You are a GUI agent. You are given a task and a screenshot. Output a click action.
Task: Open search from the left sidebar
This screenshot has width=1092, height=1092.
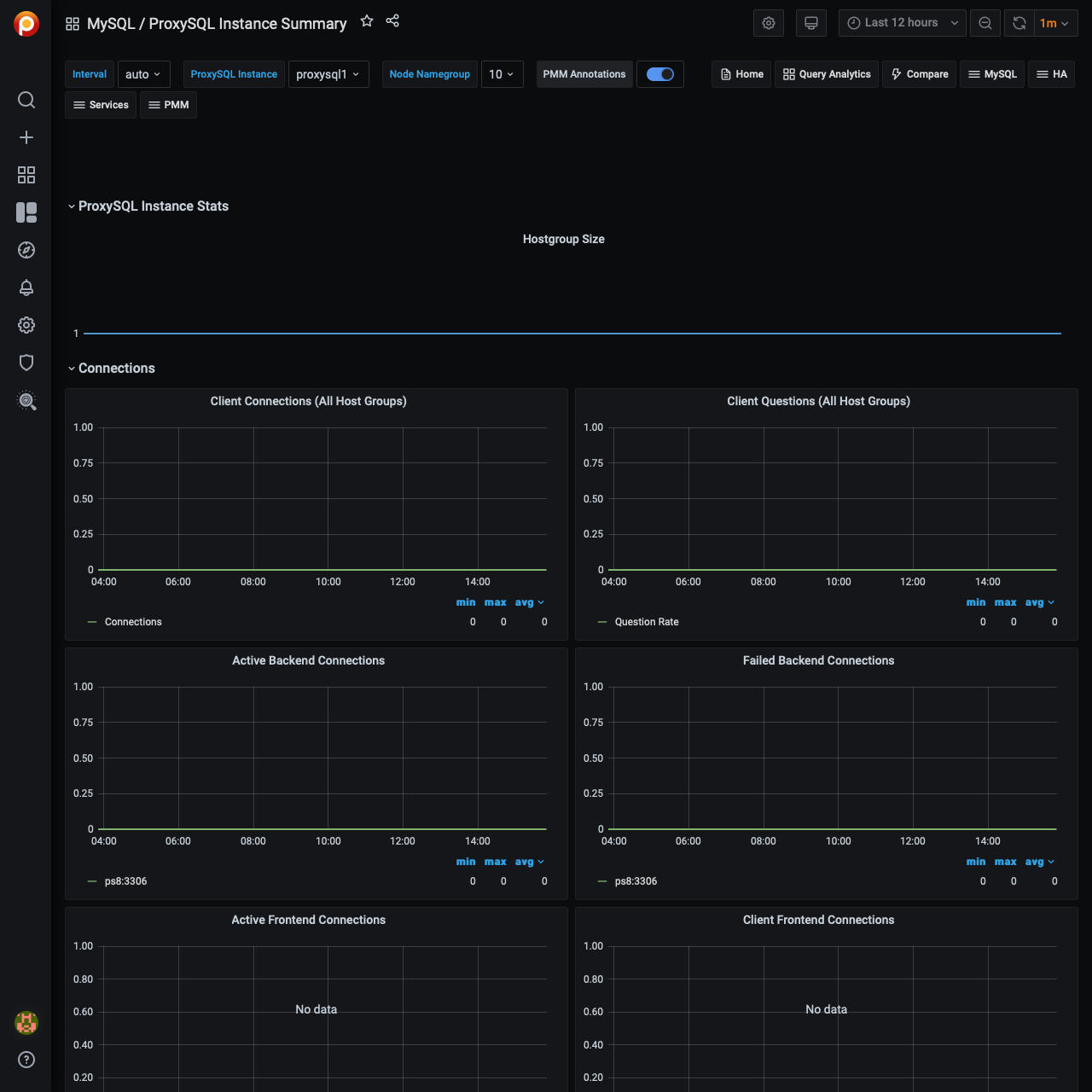[26, 100]
